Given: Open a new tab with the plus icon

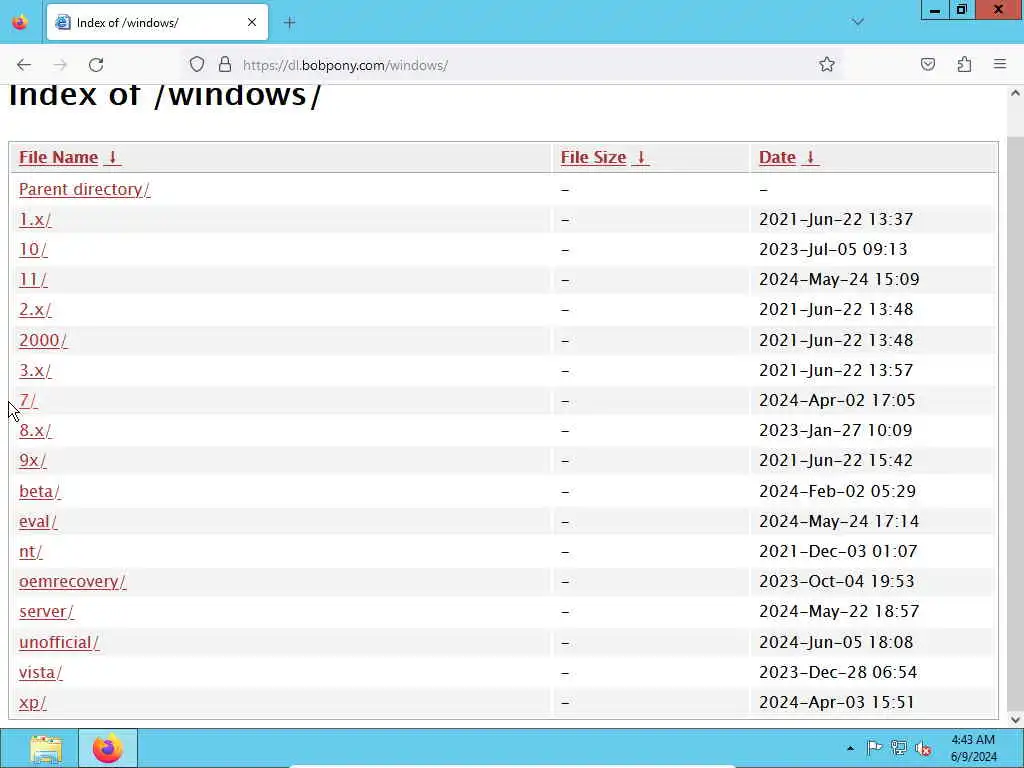Looking at the screenshot, I should click(x=290, y=23).
